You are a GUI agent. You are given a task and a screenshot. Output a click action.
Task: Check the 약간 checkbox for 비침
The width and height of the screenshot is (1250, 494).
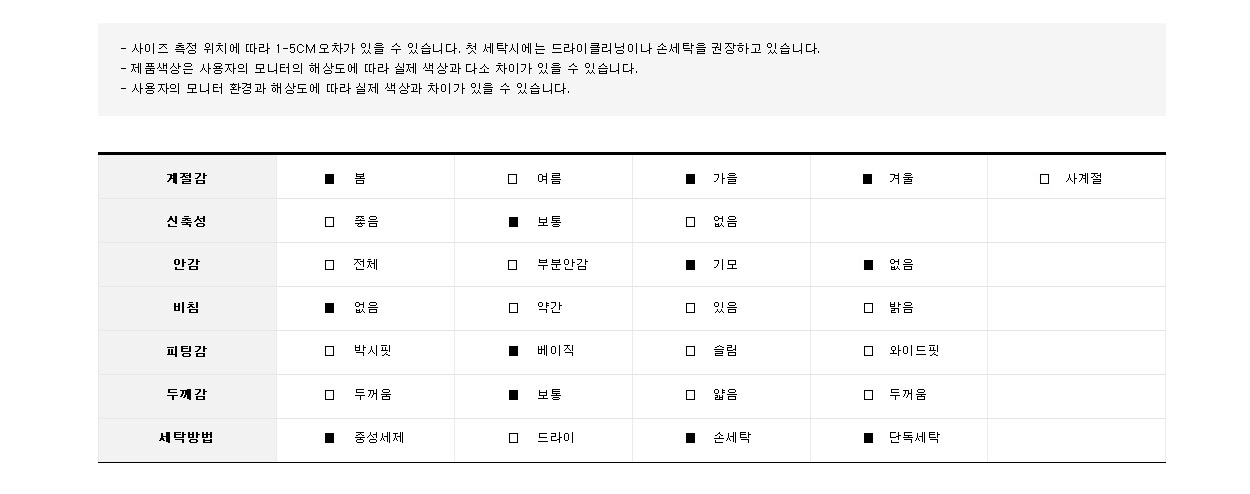point(513,308)
